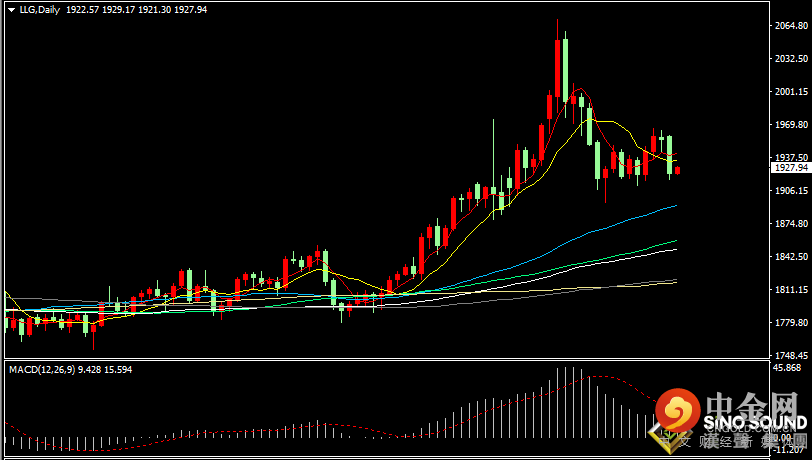Image resolution: width=812 pixels, height=460 pixels.
Task: Select the 45.868 MACD scale value
Action: point(787,368)
